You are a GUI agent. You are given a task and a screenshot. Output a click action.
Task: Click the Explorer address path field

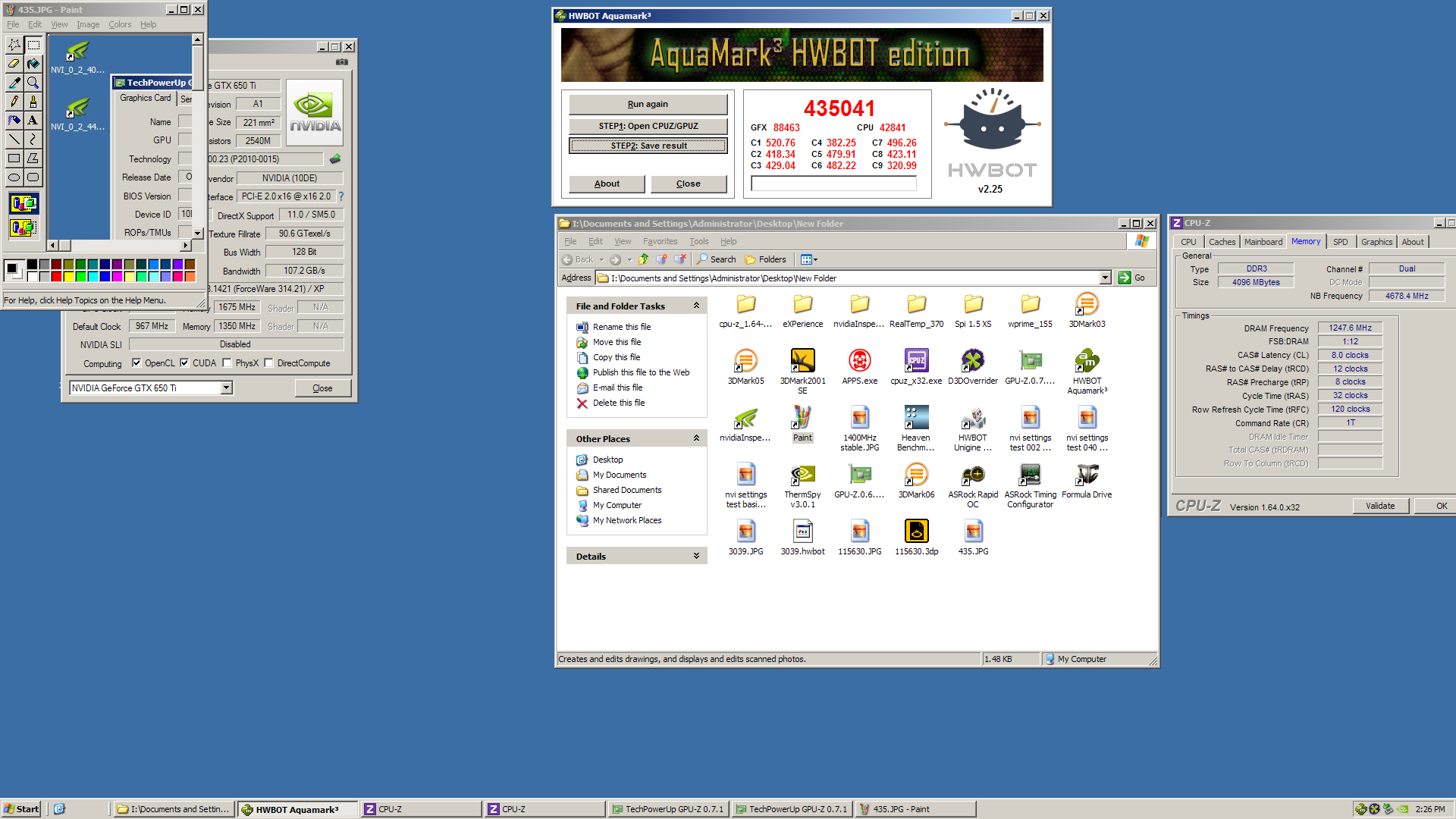(x=849, y=278)
